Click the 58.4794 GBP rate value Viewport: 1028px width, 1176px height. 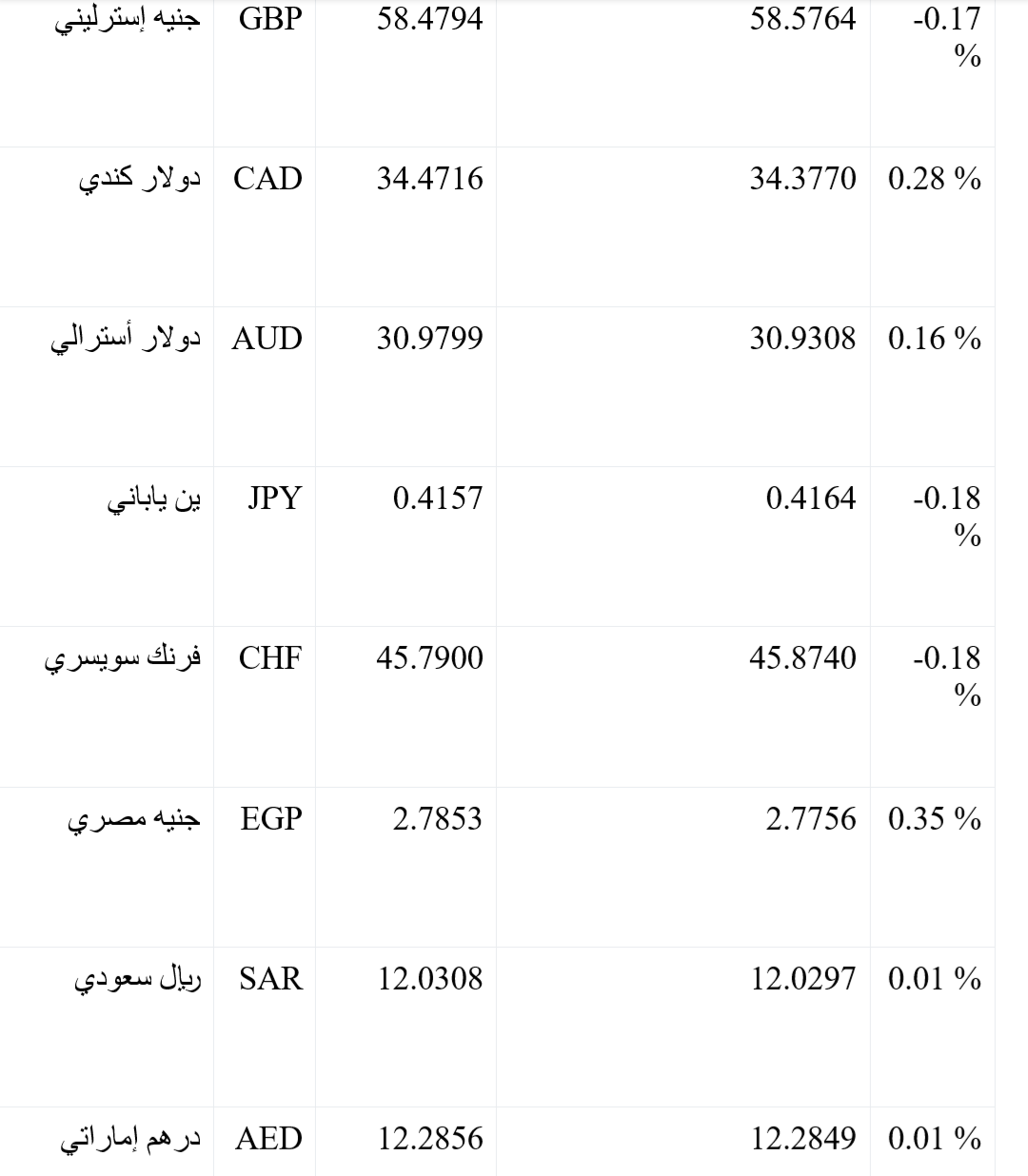[429, 19]
